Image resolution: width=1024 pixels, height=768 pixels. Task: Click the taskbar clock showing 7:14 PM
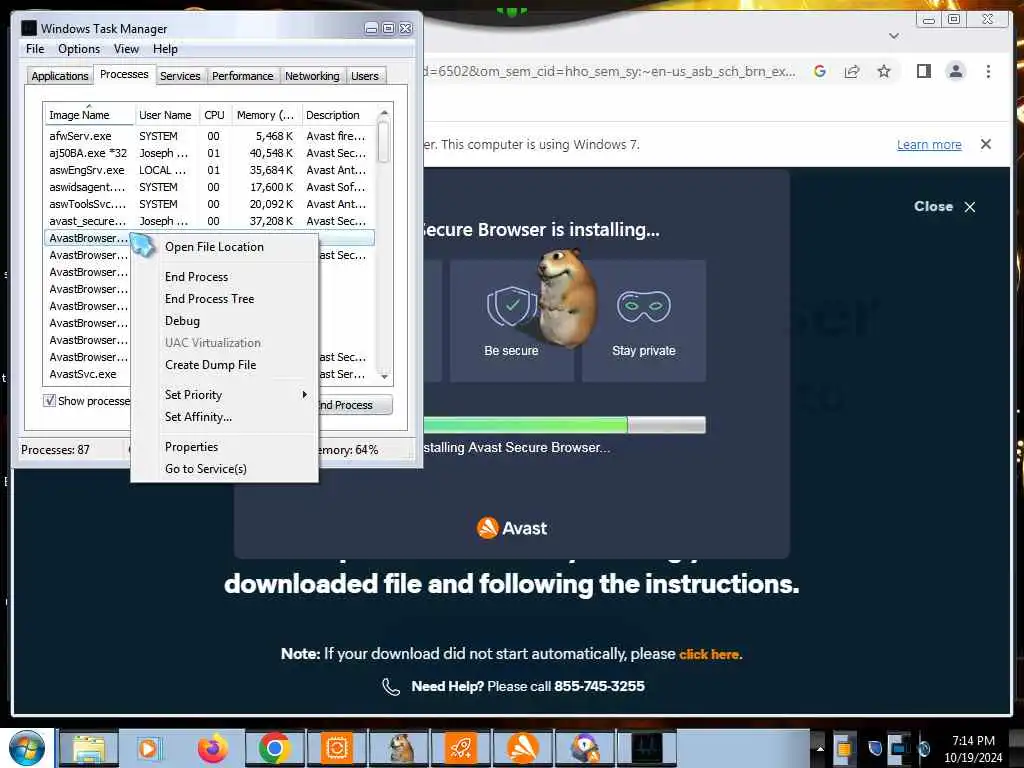(x=973, y=748)
